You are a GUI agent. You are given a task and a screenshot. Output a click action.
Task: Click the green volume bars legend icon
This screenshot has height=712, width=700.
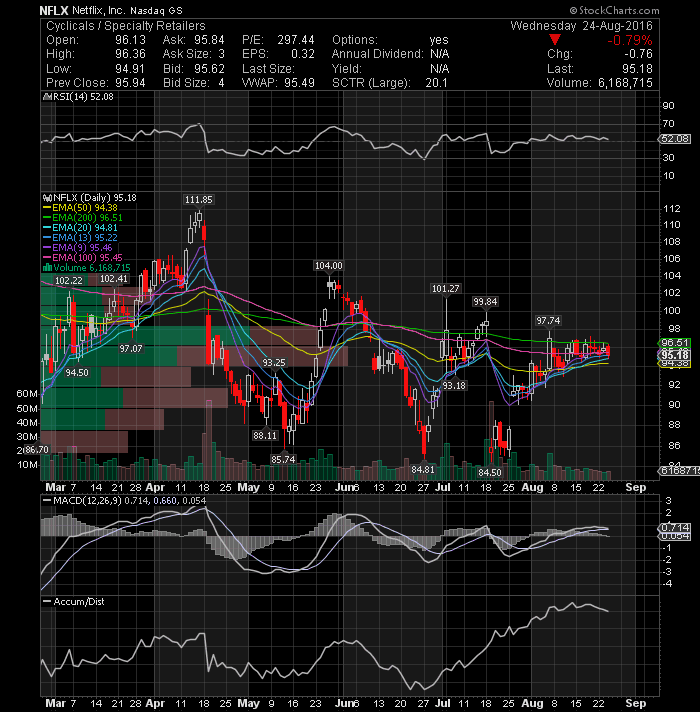coord(46,268)
